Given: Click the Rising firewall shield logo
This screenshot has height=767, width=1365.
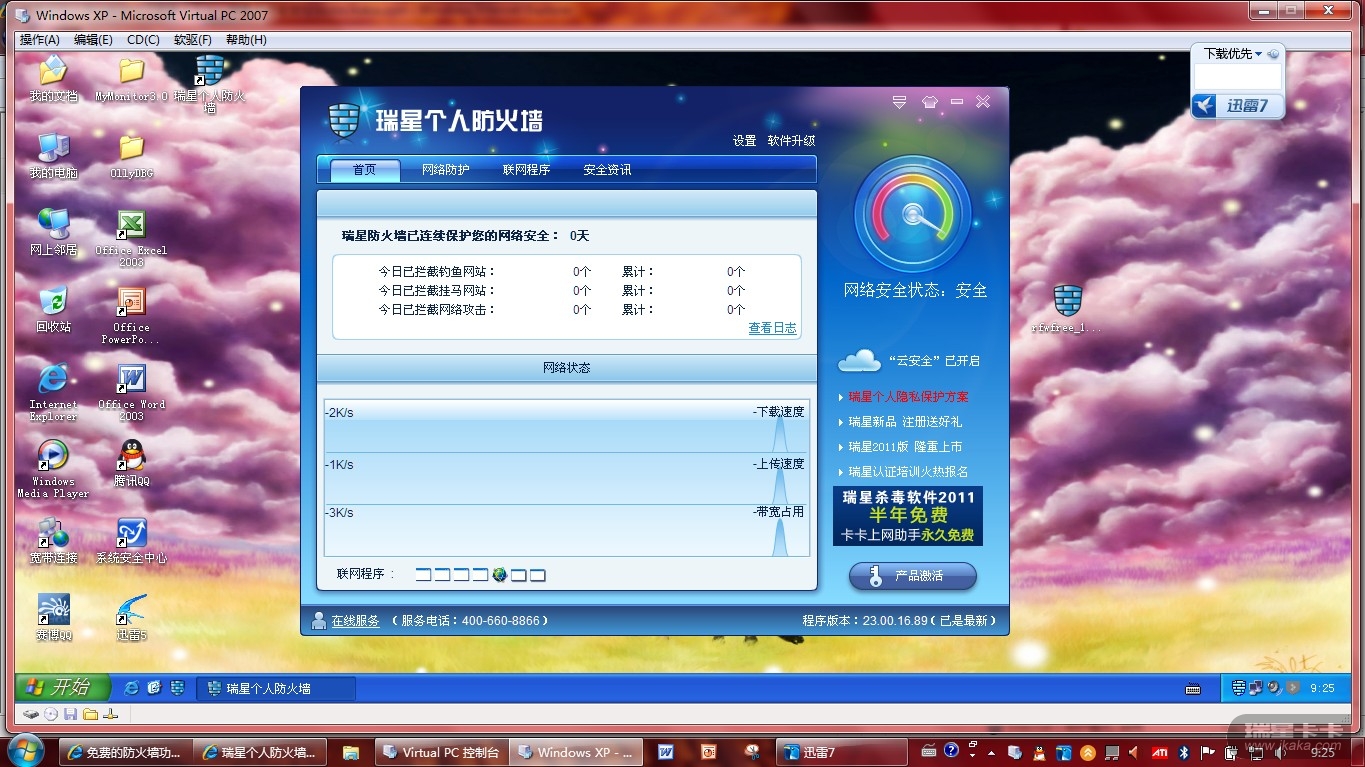Looking at the screenshot, I should pyautogui.click(x=343, y=121).
